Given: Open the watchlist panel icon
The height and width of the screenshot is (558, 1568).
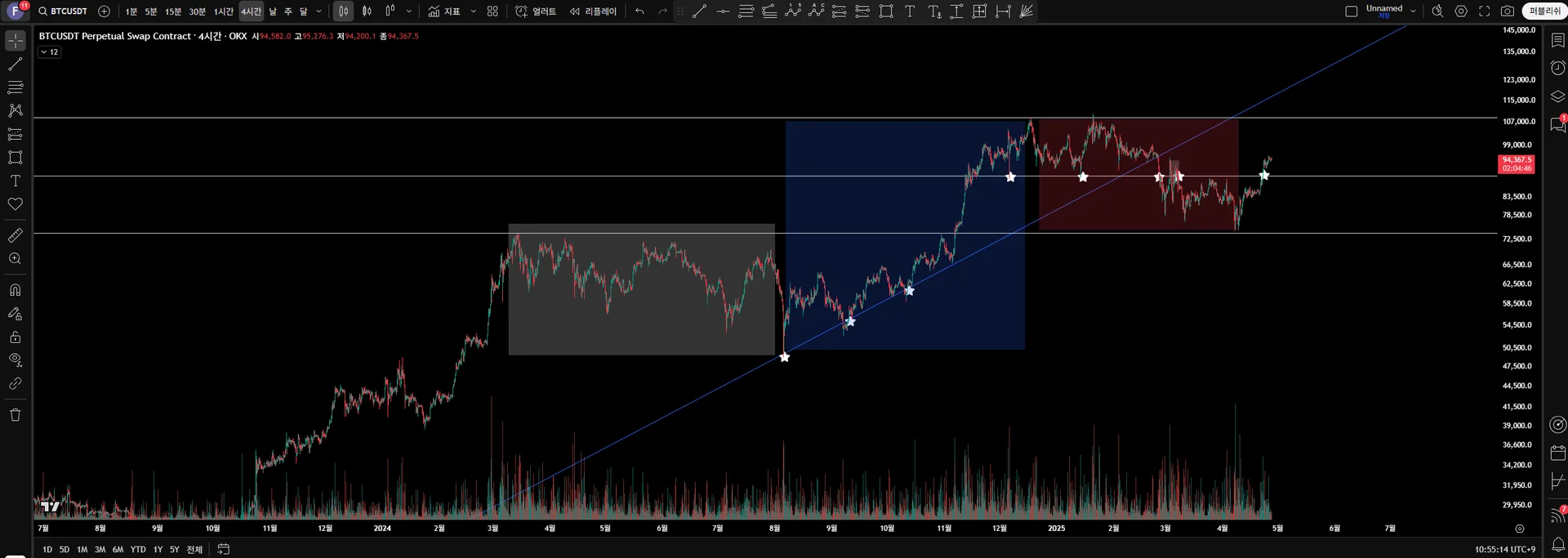Looking at the screenshot, I should pyautogui.click(x=1557, y=40).
